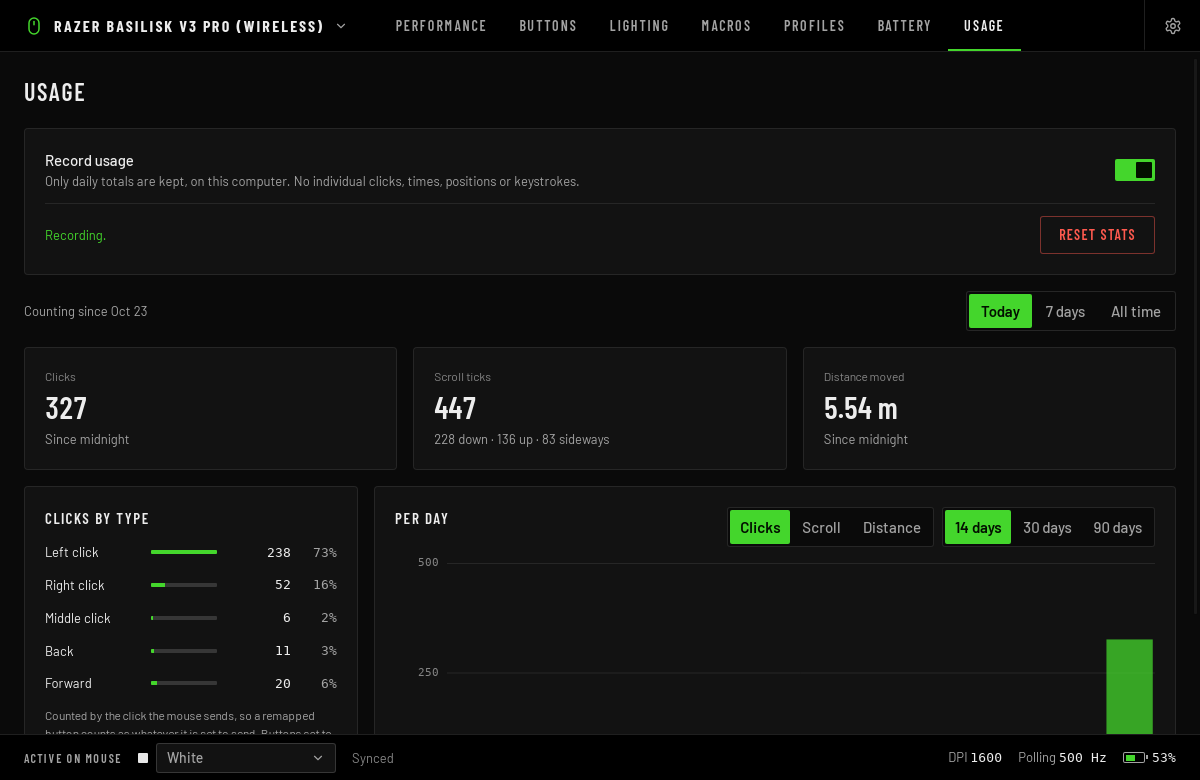The width and height of the screenshot is (1200, 780).
Task: Click 'Counting since Oct 23' text
Action: 85,311
